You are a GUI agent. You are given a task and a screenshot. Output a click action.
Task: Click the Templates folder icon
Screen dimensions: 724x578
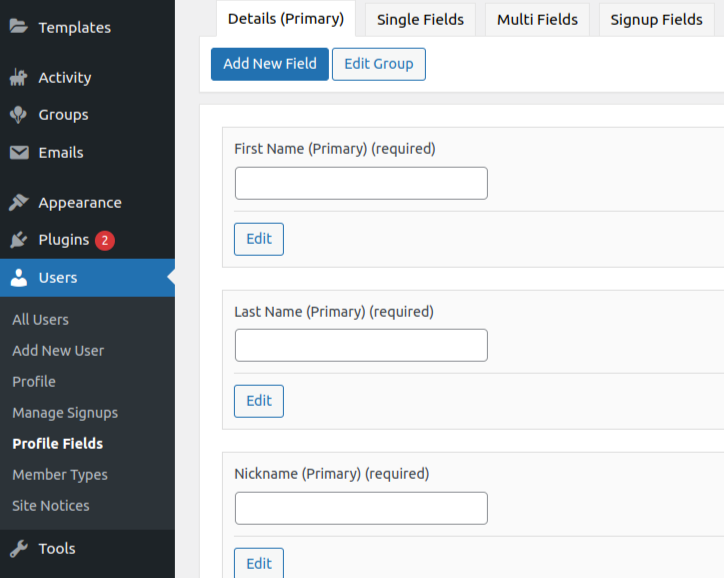pos(19,27)
